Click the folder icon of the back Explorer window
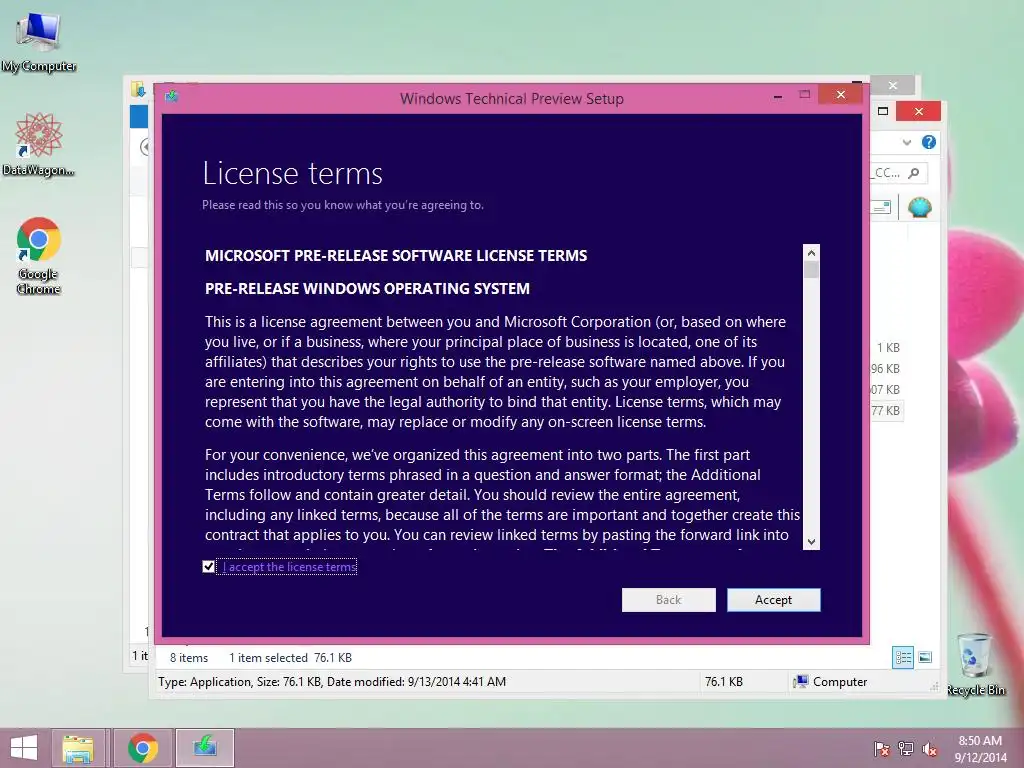The height and width of the screenshot is (768, 1024). [x=138, y=89]
